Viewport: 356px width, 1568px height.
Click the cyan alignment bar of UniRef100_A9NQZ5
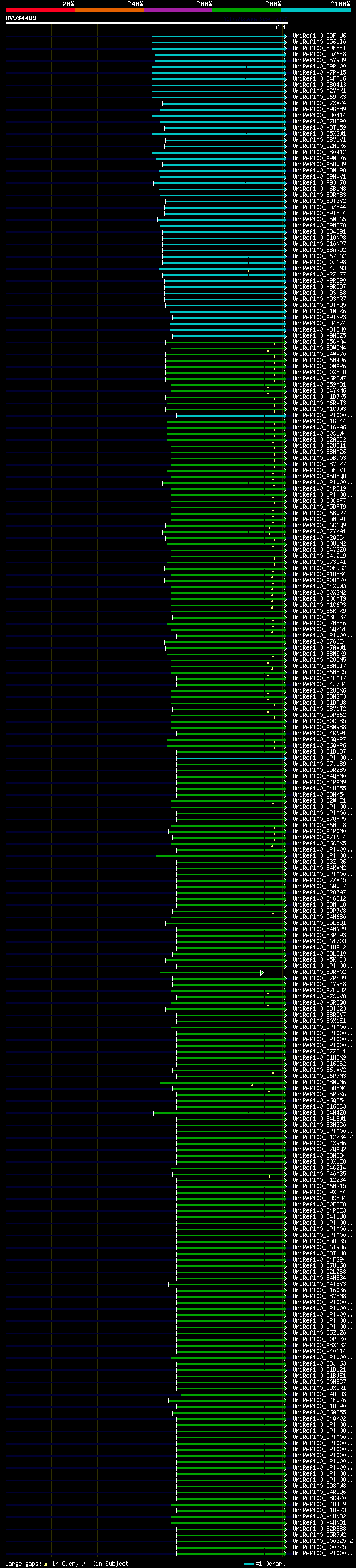229,336
